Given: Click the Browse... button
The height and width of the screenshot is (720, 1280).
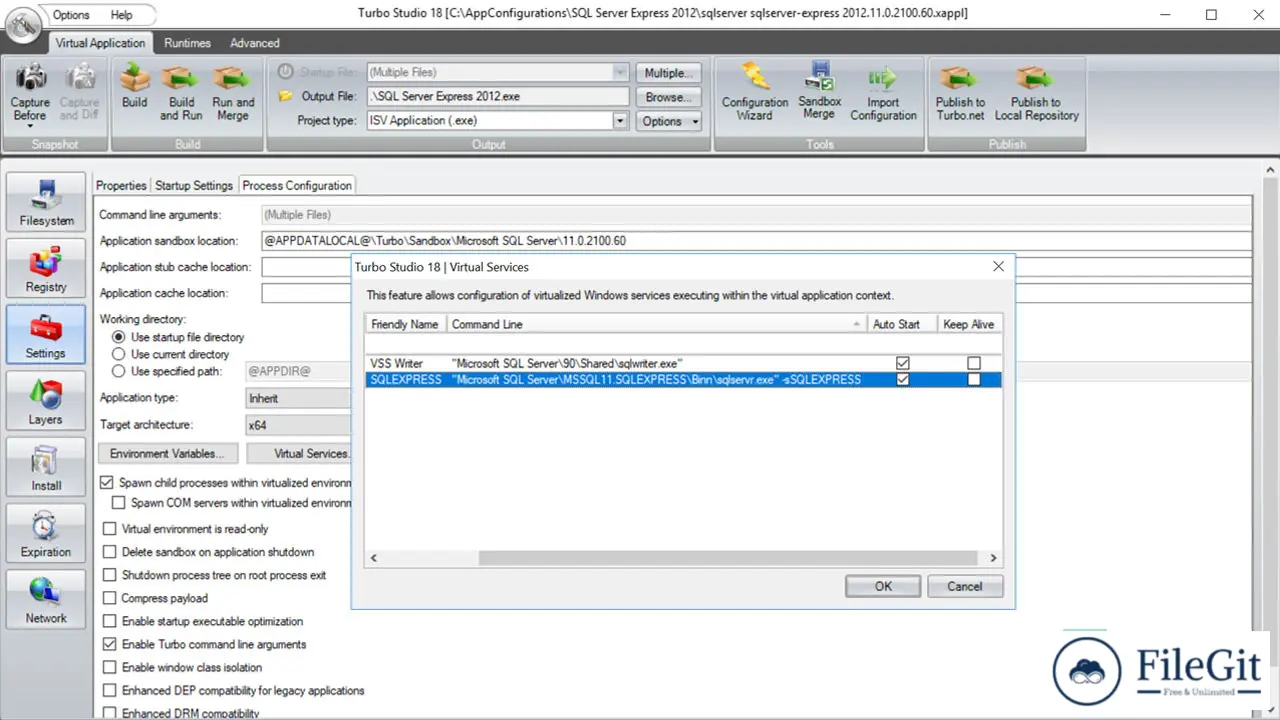Looking at the screenshot, I should (669, 97).
